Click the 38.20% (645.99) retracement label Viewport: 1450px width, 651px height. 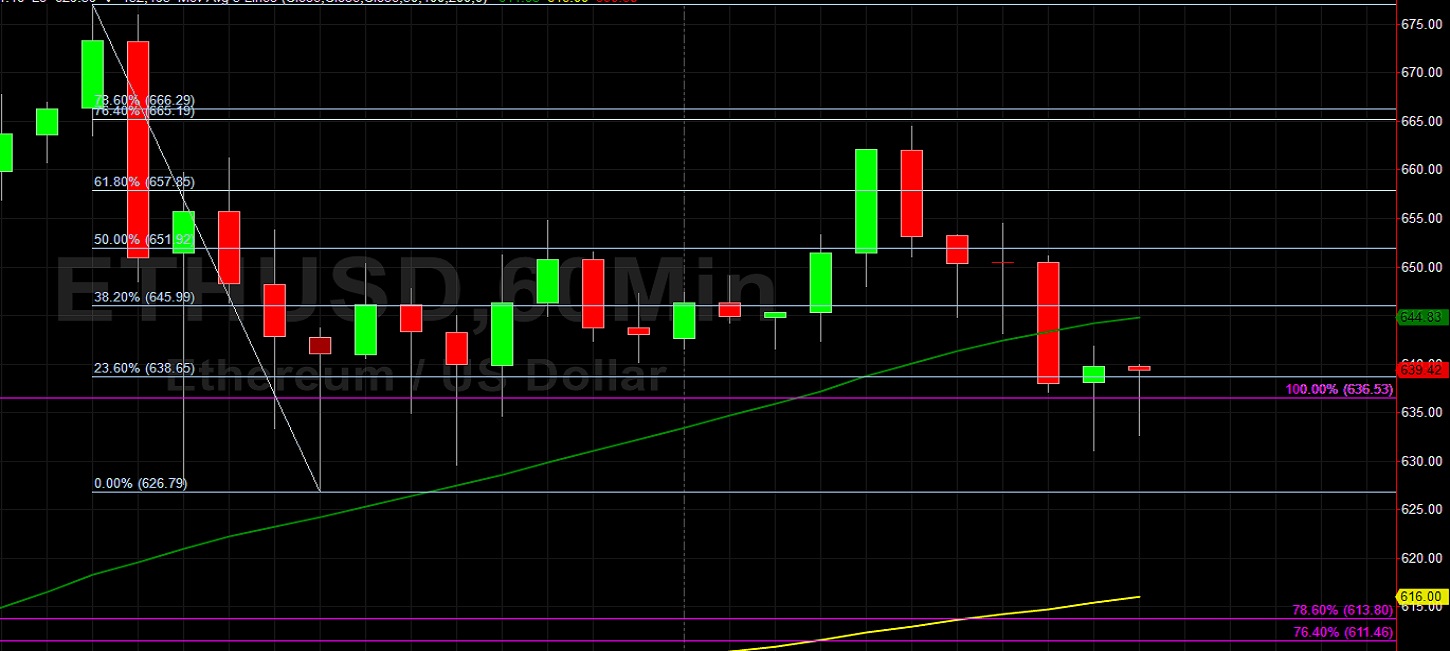[x=144, y=297]
